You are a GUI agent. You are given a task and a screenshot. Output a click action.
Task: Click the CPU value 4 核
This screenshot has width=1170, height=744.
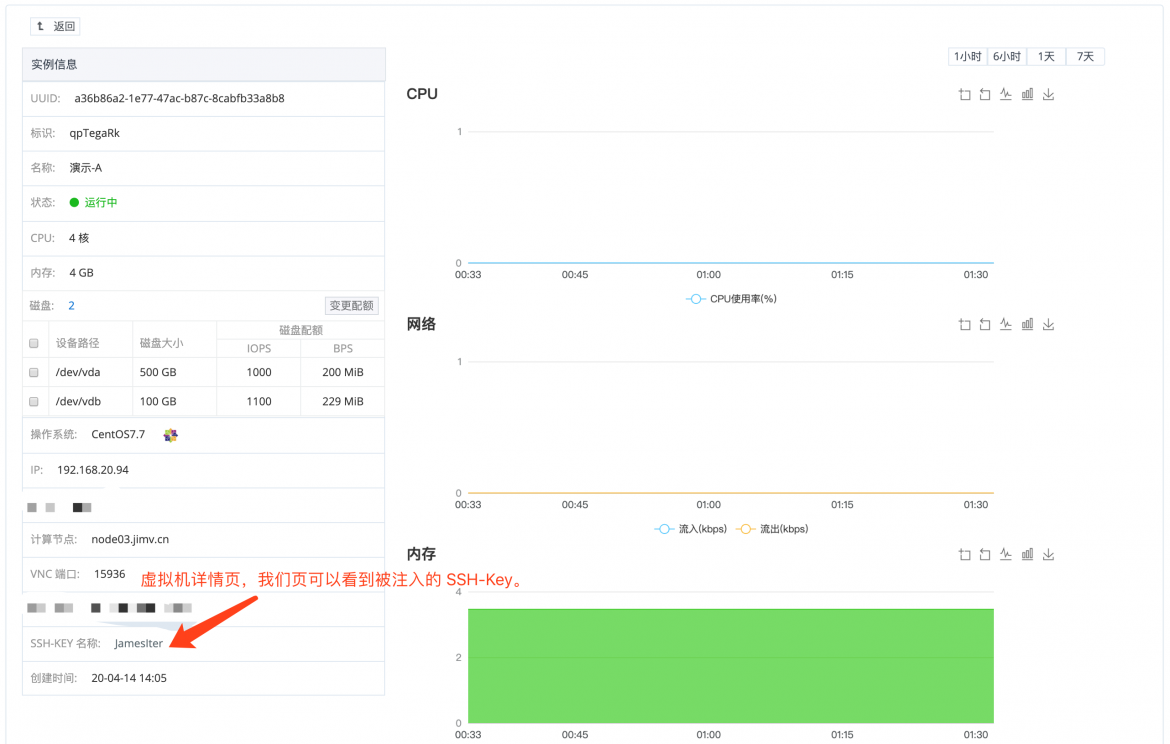(79, 238)
